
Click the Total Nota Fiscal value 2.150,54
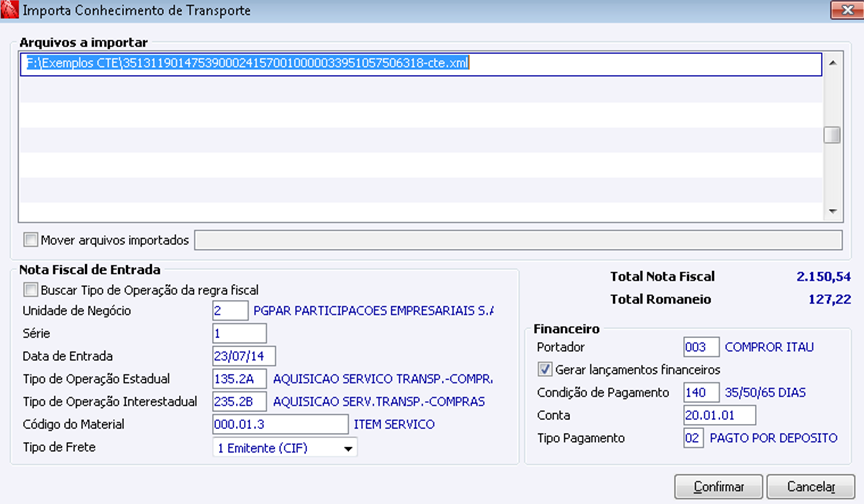point(823,277)
